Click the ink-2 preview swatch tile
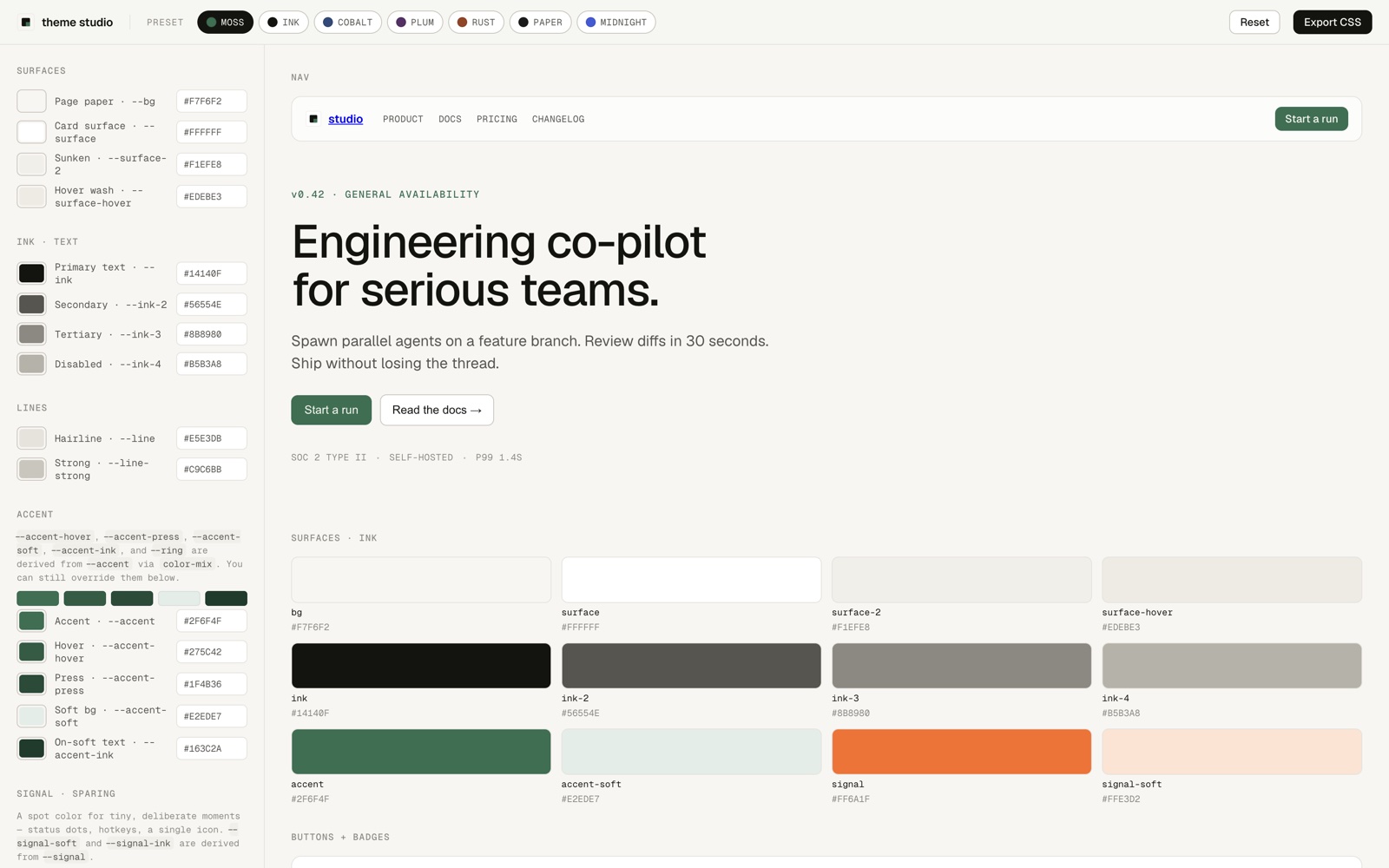 point(691,666)
